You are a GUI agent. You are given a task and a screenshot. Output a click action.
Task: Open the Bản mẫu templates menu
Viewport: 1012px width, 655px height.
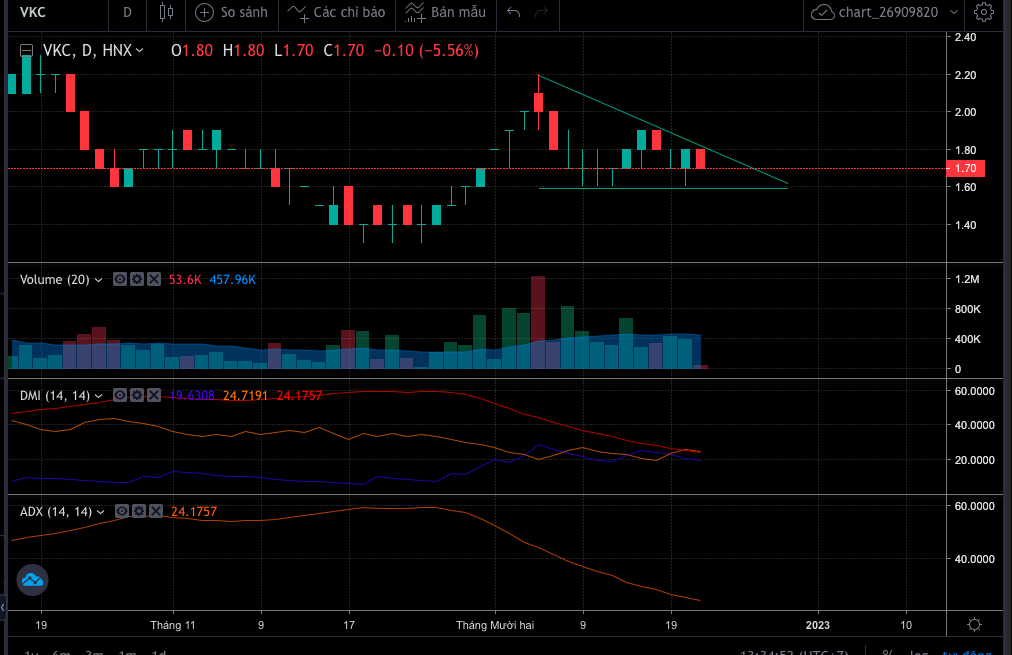446,13
